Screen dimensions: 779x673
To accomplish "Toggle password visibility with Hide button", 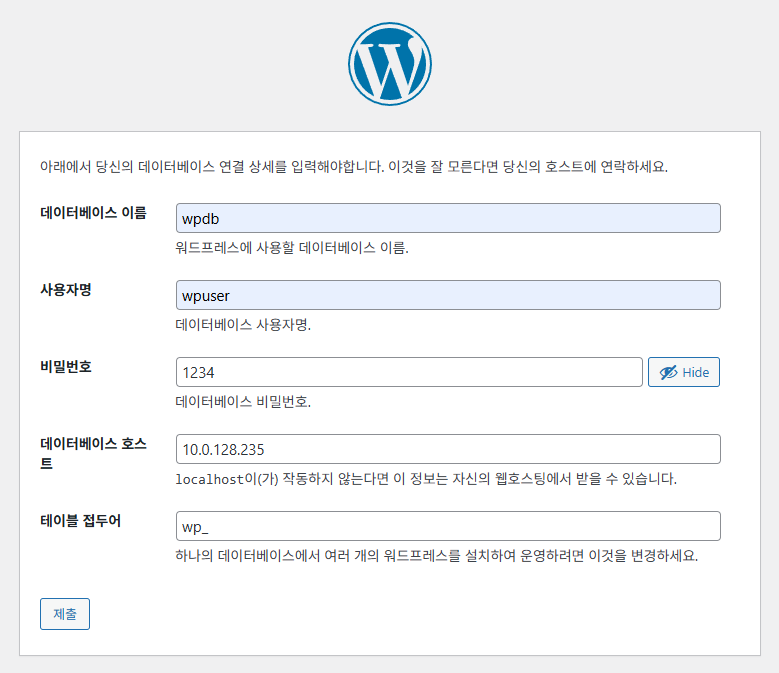I will 684,372.
